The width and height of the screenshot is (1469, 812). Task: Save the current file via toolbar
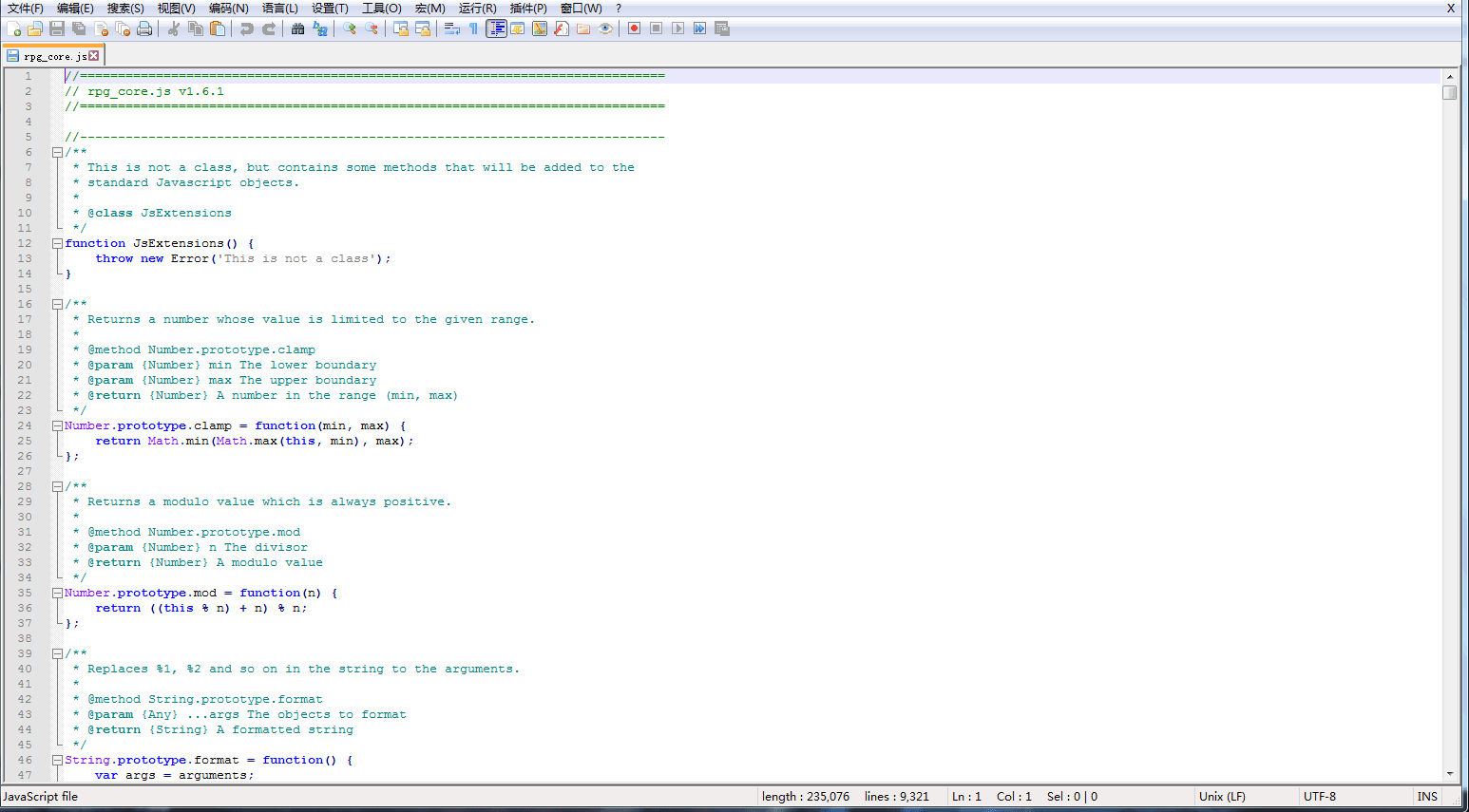click(x=57, y=28)
